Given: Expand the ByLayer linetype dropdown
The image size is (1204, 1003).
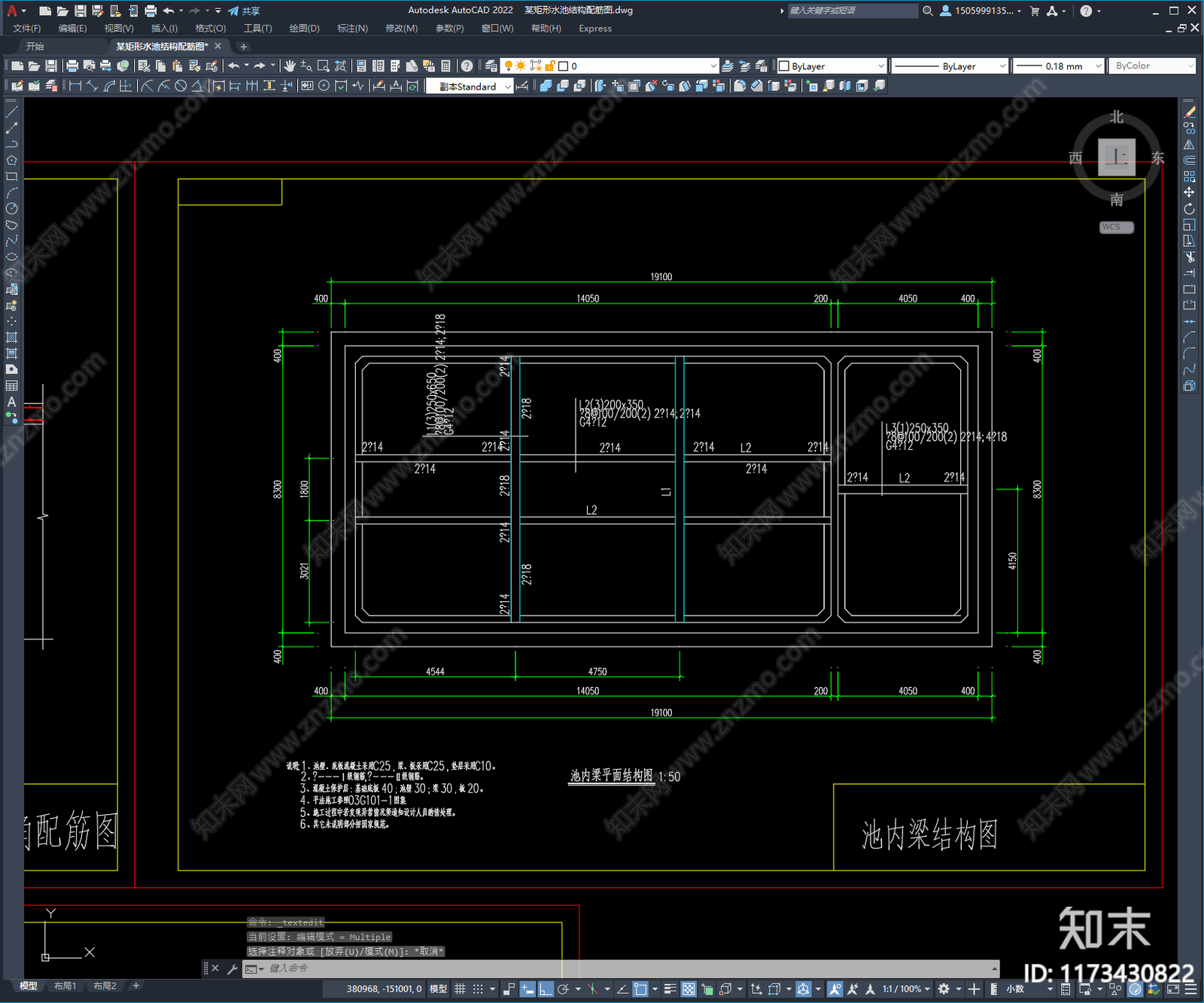Looking at the screenshot, I should (x=950, y=66).
